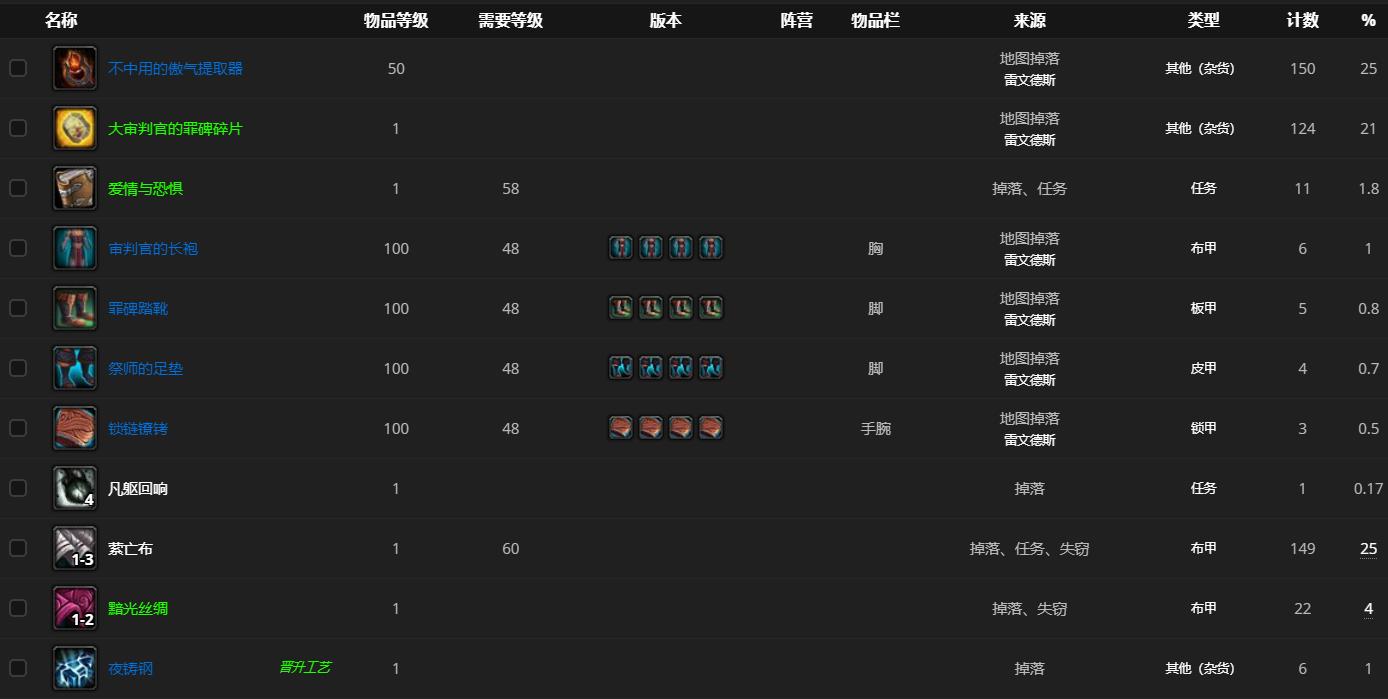Select the 审判官的长袍 row checkbox

18,248
